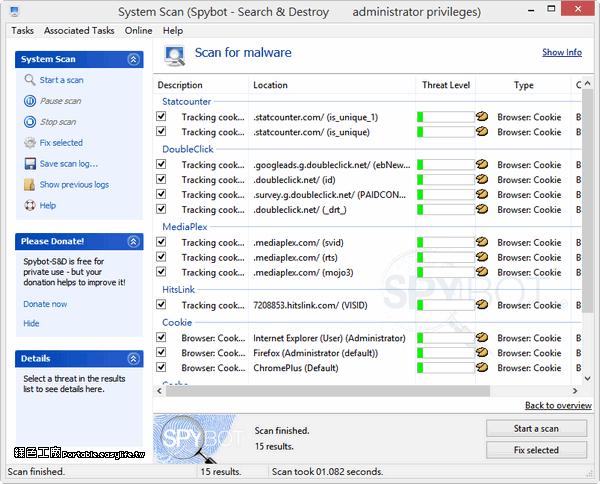The height and width of the screenshot is (484, 600).
Task: Click cookie type icon for statcounter is_unique row
Action: (482, 131)
